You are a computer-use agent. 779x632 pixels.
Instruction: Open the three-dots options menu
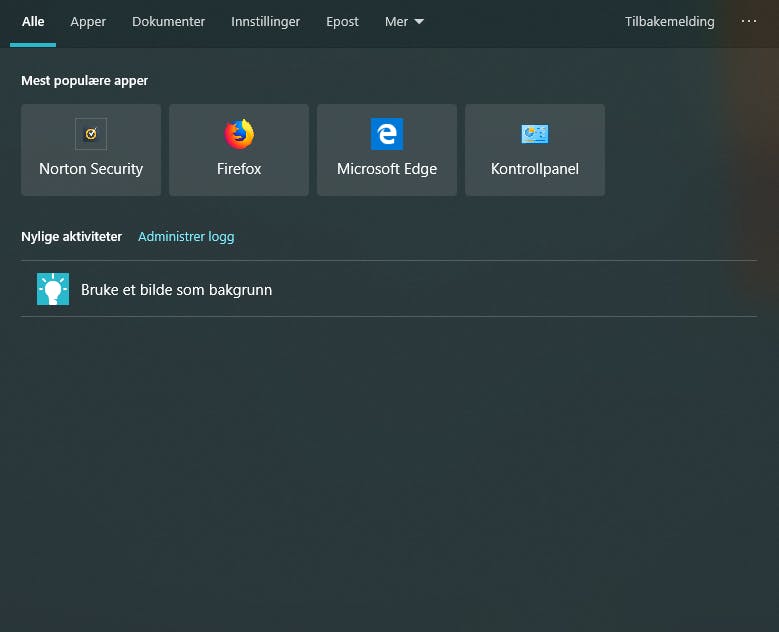[749, 21]
